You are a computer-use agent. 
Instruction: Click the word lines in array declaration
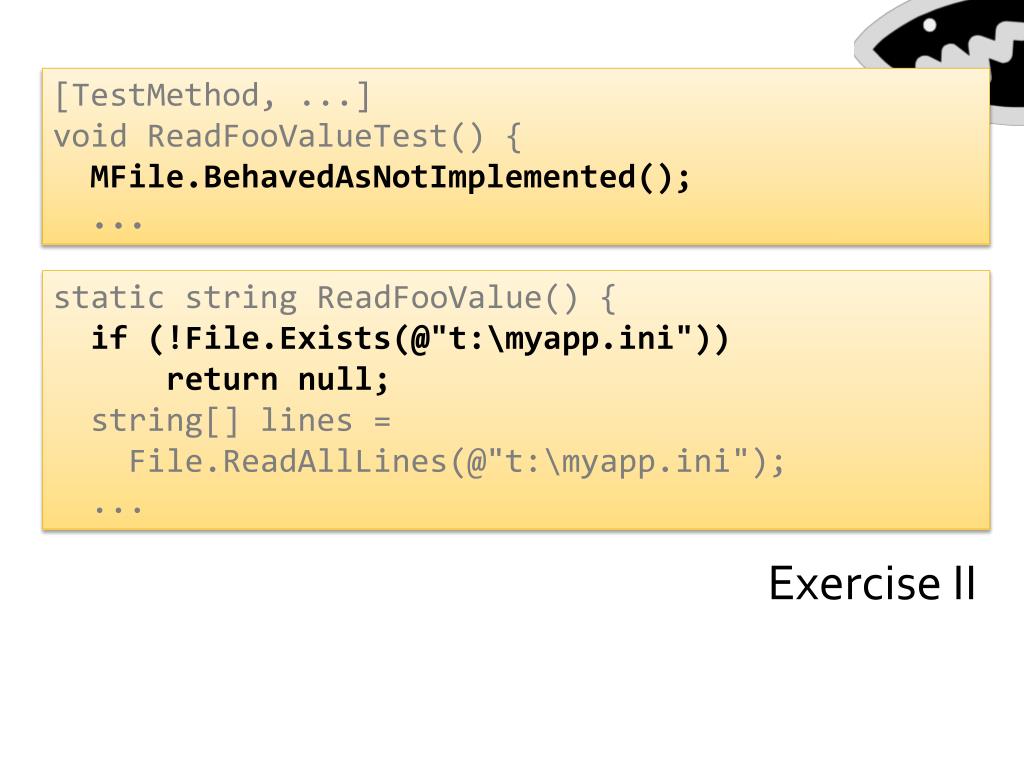(306, 420)
